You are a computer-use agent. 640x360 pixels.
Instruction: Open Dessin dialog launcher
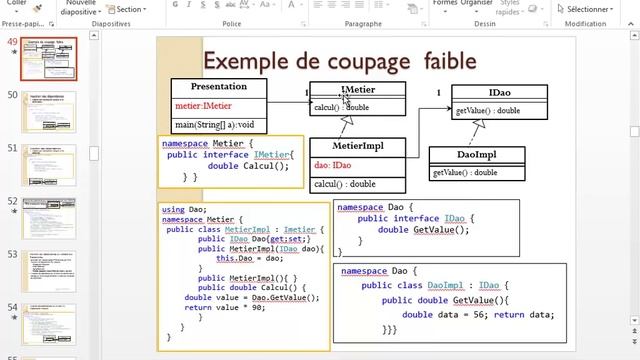(546, 24)
